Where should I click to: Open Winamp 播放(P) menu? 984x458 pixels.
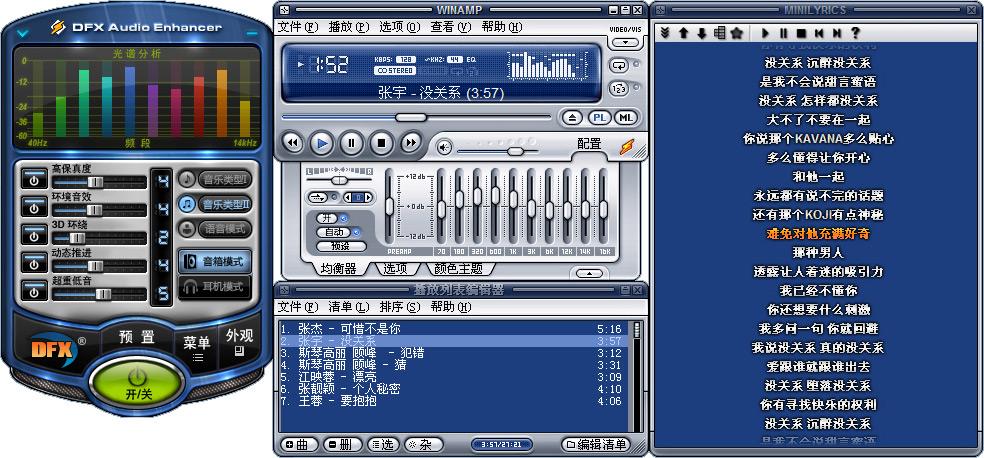point(349,27)
